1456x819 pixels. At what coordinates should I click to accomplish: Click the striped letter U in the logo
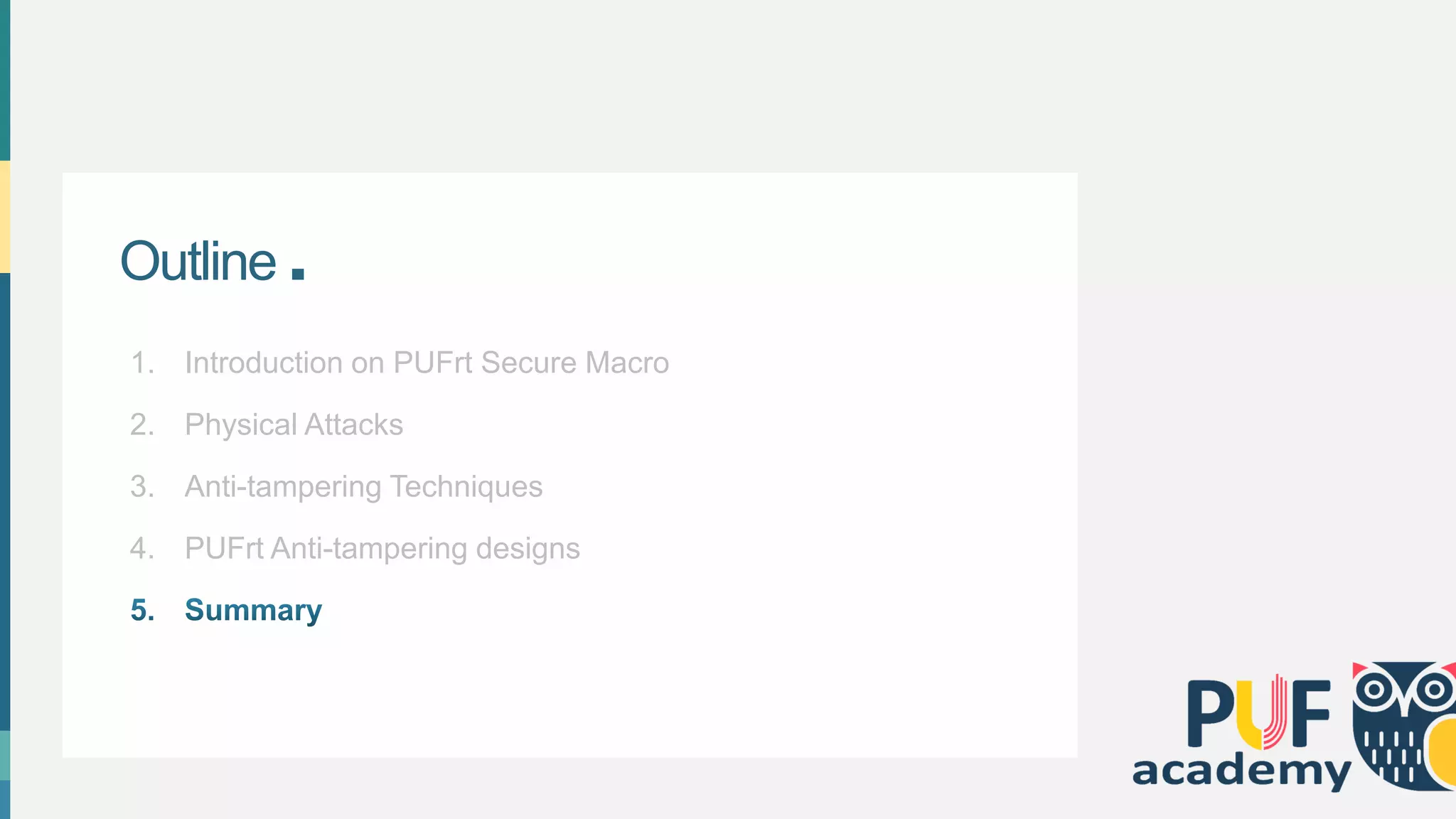[1261, 713]
